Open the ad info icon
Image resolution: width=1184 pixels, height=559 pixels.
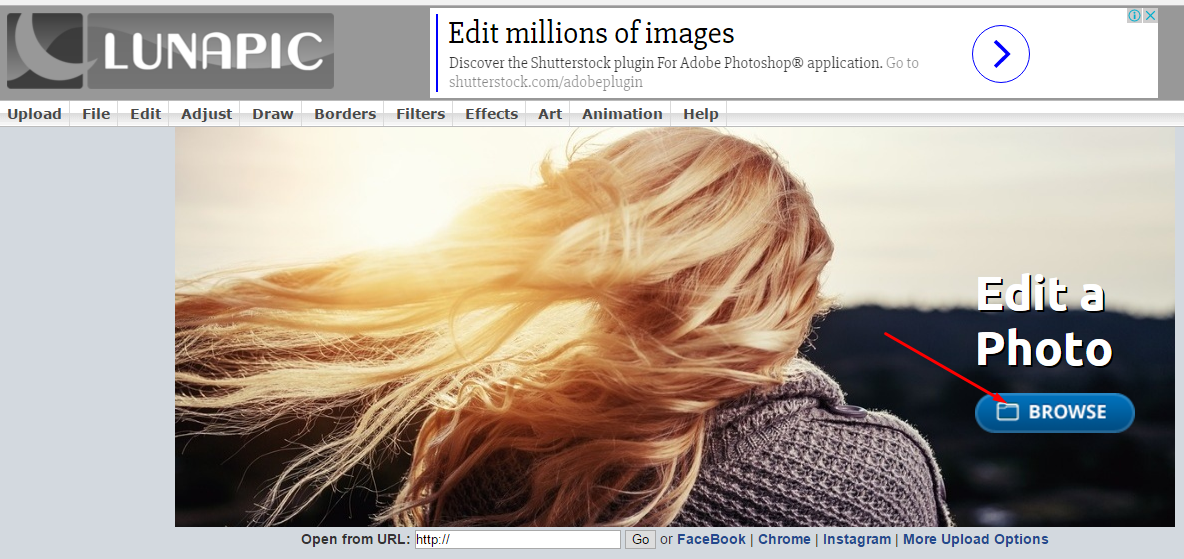tap(1134, 15)
